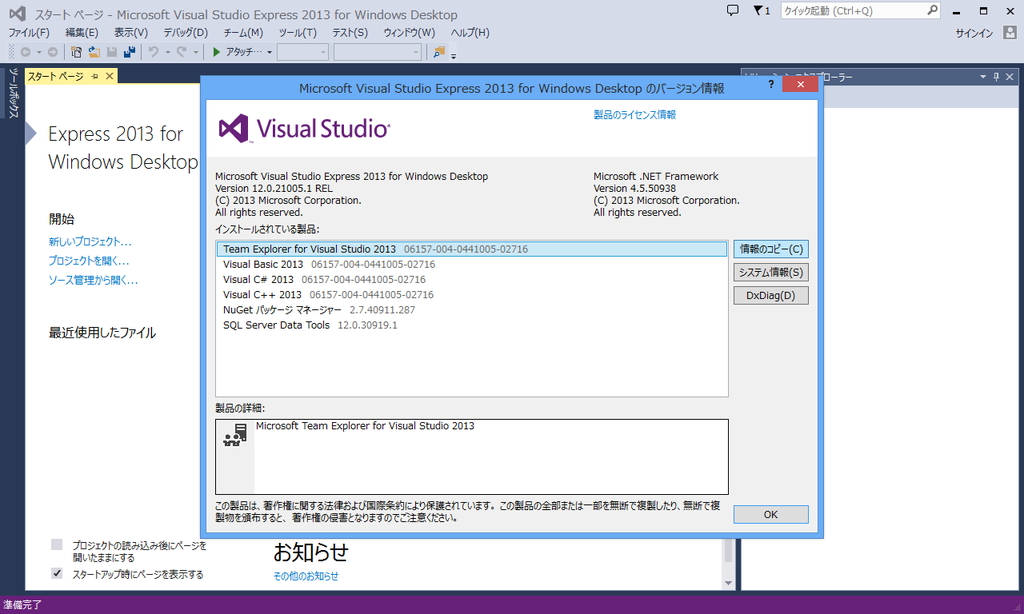Open the Feedback icon in the title bar
Screen dimensions: 1024x614
point(733,10)
